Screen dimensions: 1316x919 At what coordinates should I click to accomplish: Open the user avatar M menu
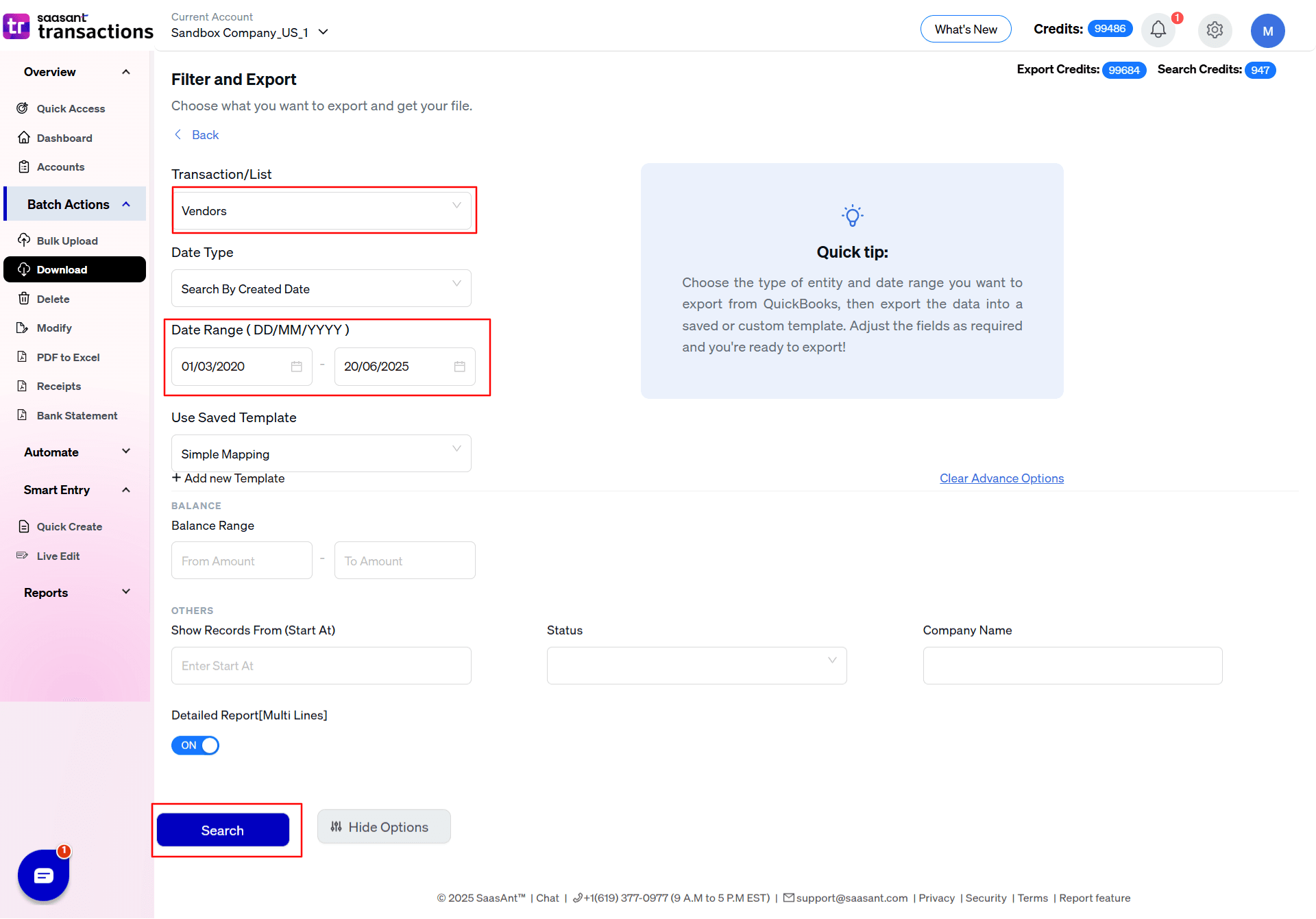click(x=1267, y=30)
